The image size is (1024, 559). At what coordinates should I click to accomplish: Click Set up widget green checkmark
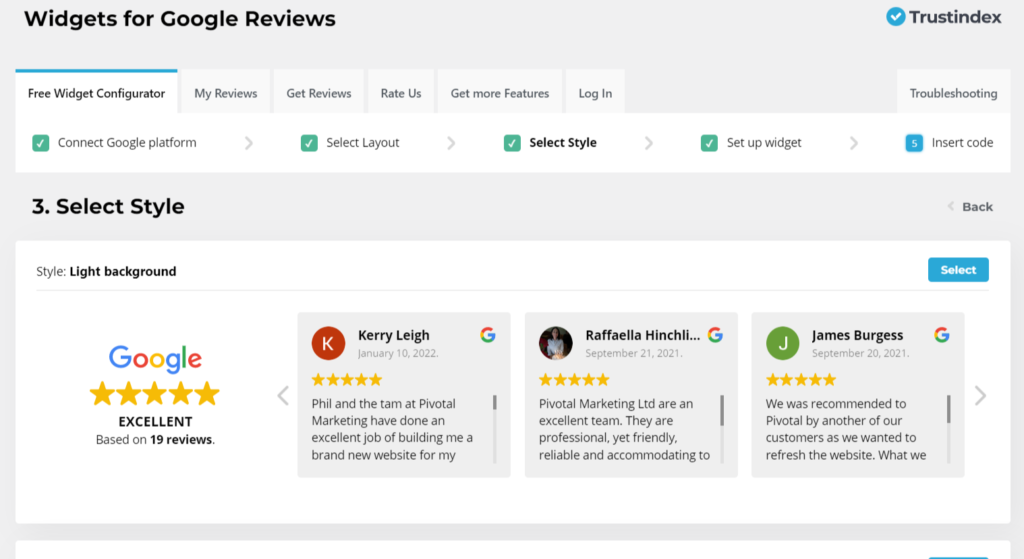point(709,142)
